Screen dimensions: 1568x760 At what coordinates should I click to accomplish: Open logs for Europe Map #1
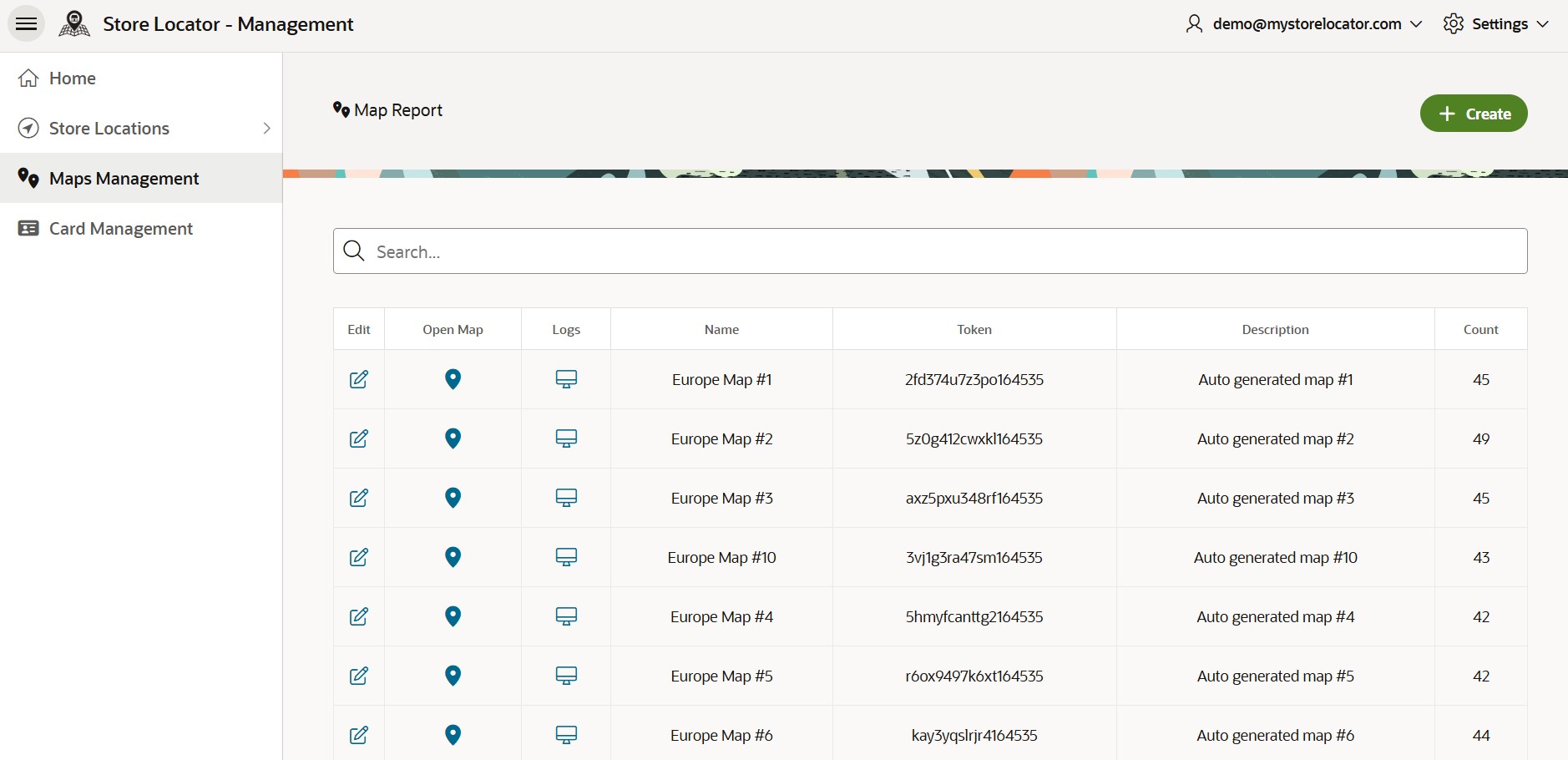click(566, 379)
